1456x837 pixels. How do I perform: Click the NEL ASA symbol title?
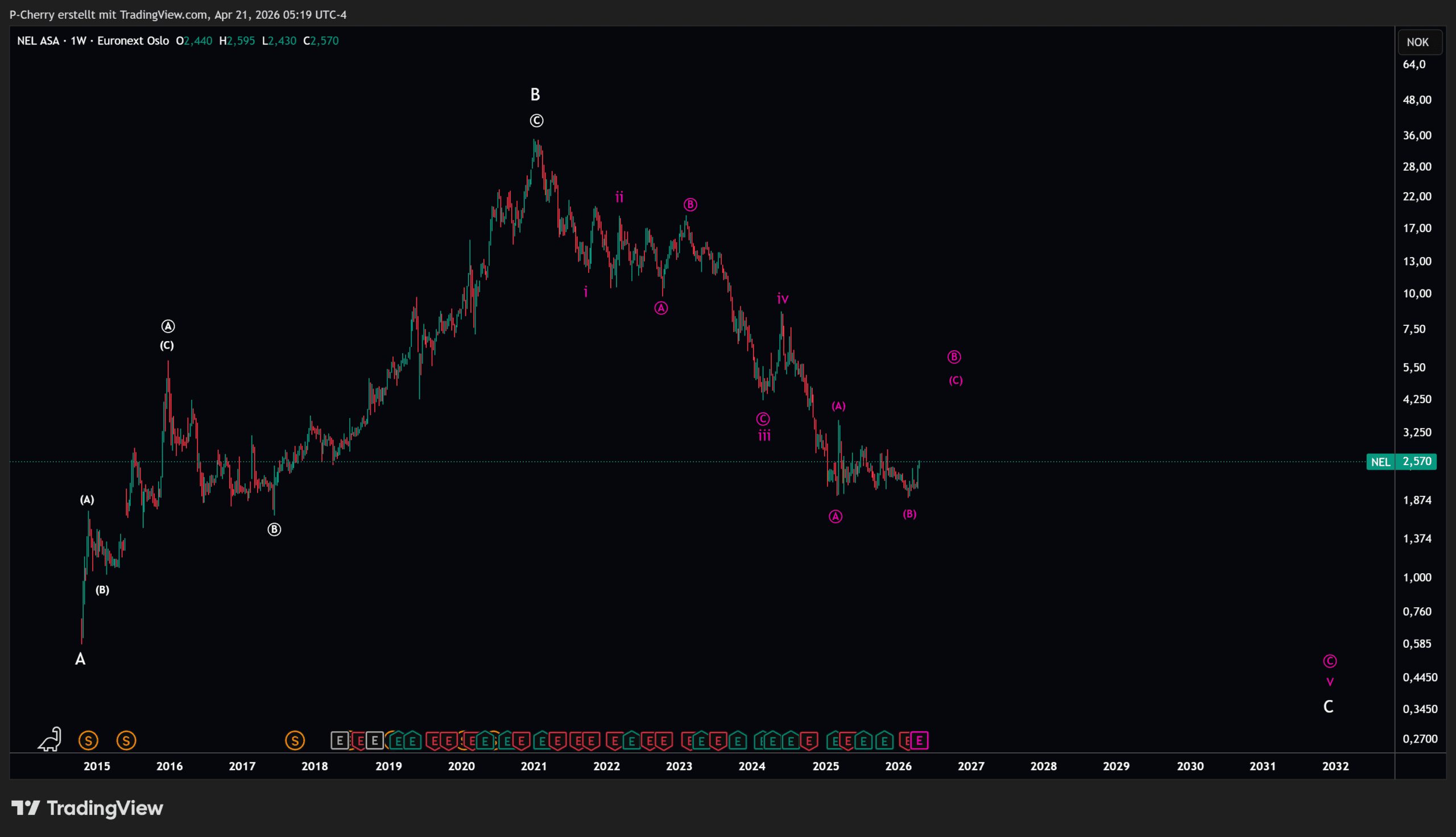(x=38, y=41)
